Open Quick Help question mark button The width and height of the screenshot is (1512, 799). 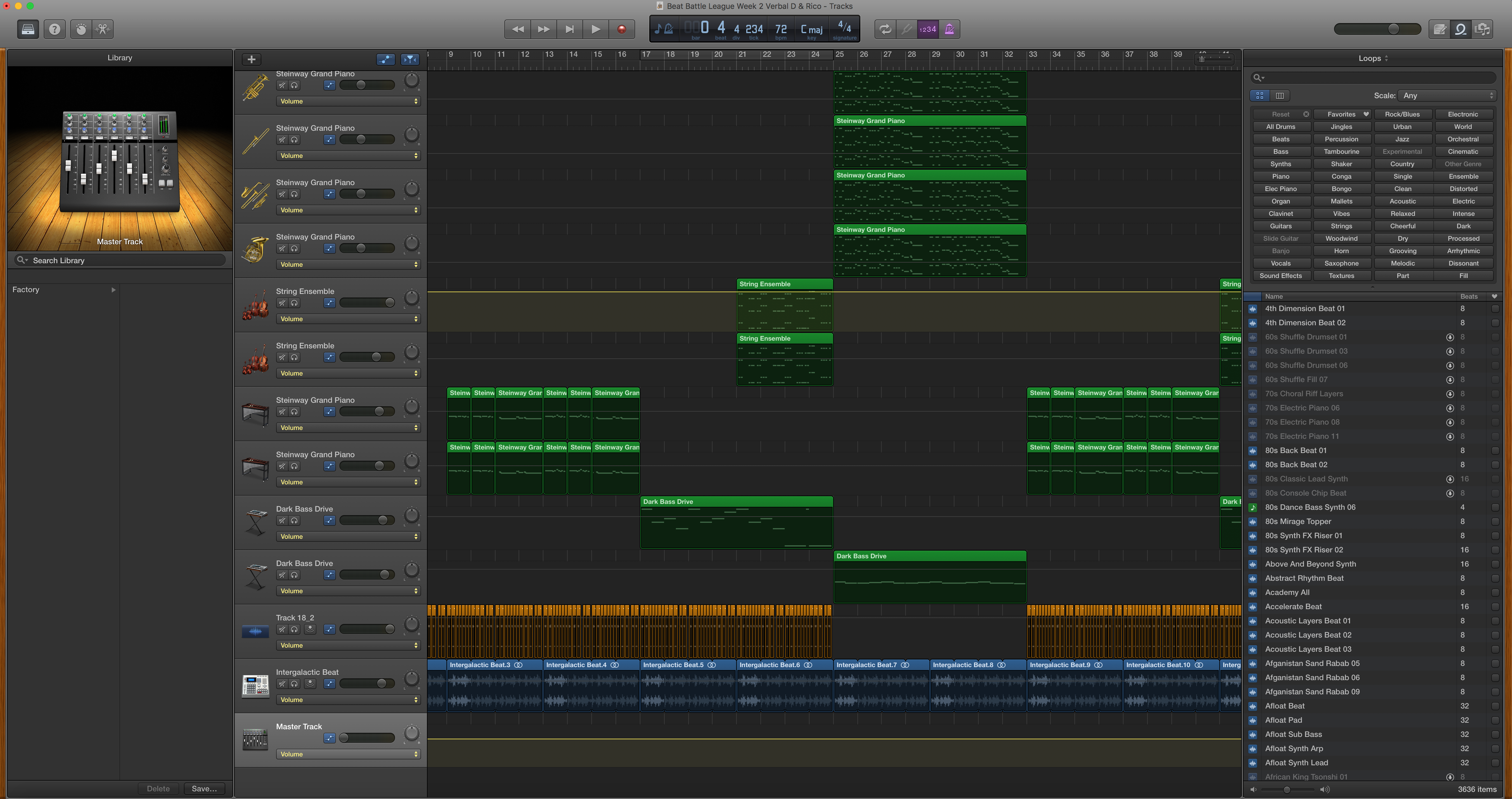55,29
